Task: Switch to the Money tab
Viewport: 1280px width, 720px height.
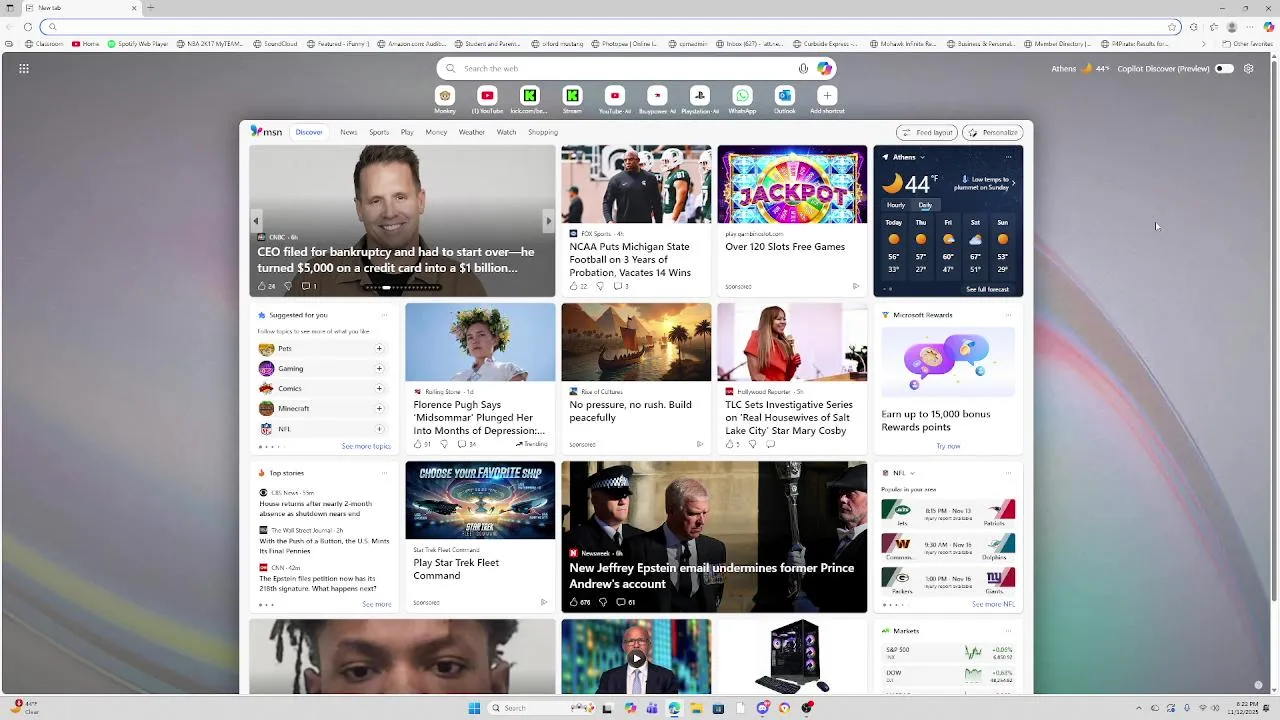Action: (x=436, y=132)
